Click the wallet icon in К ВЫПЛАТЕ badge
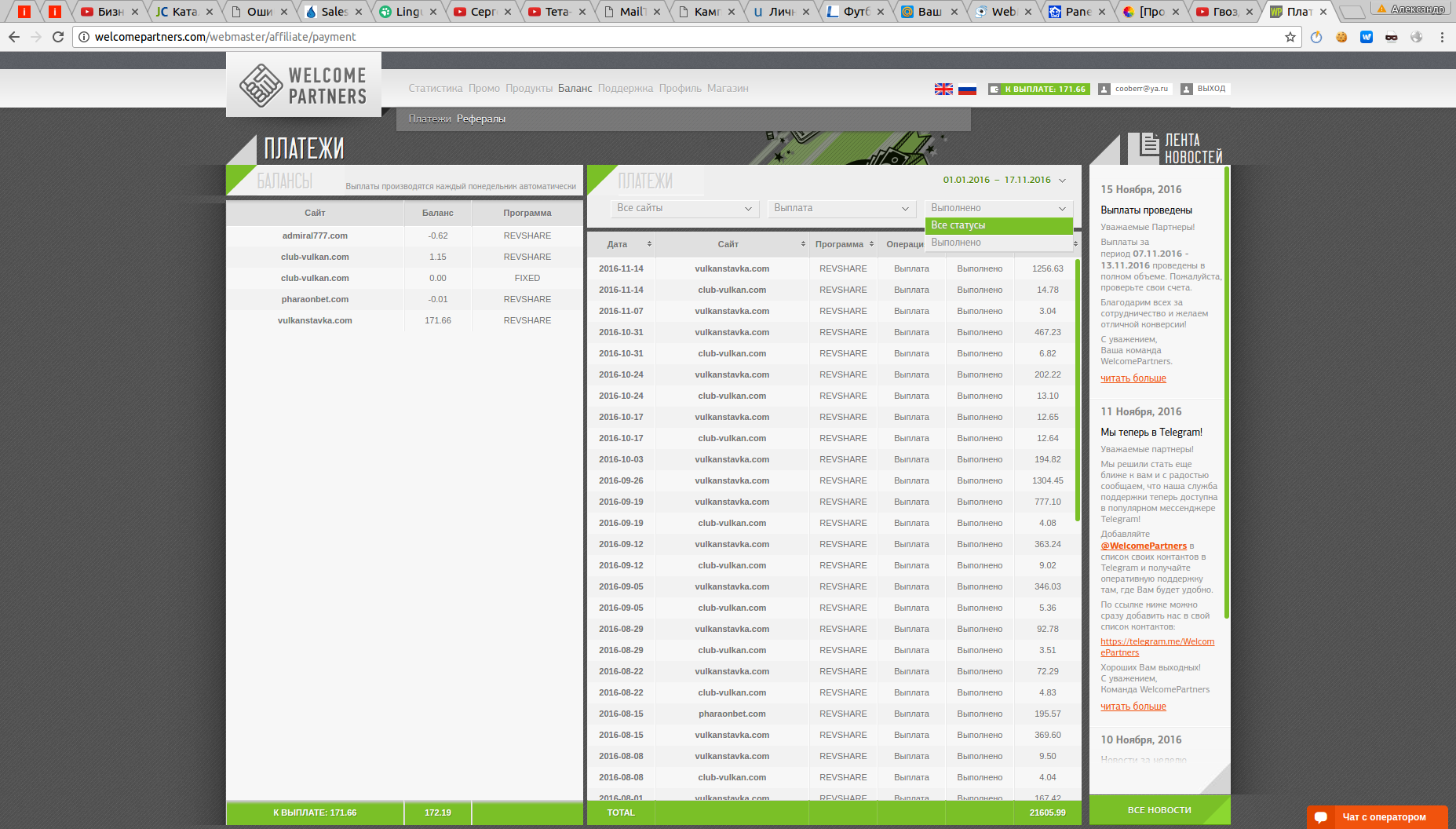The height and width of the screenshot is (829, 1456). (994, 89)
